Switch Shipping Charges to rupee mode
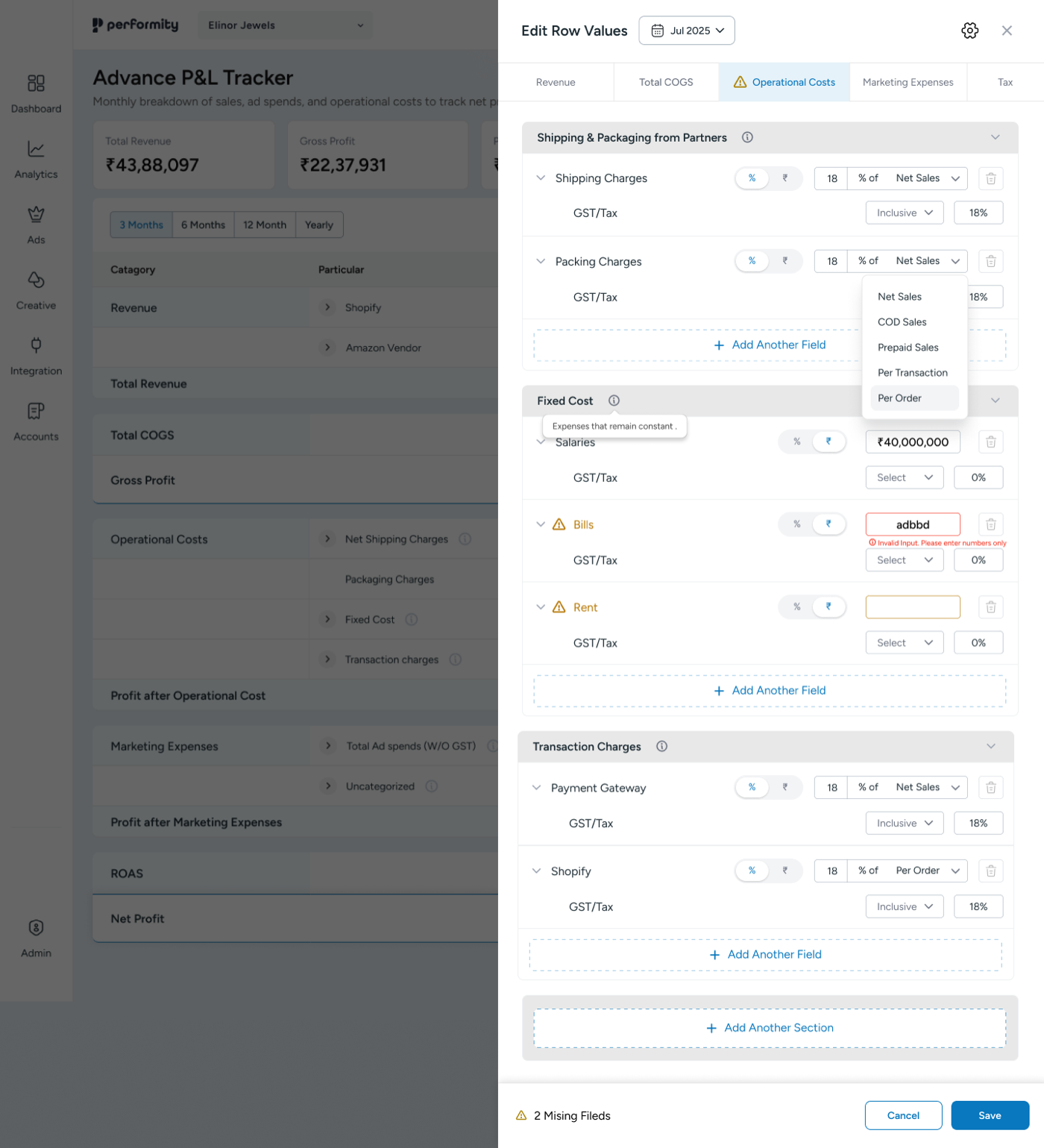 click(784, 178)
